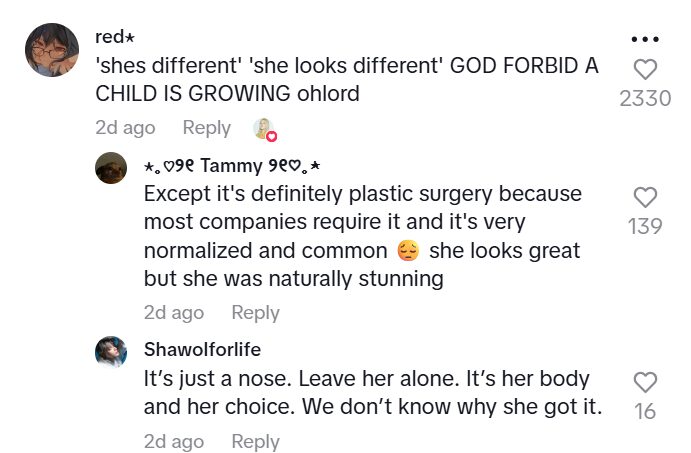Click the '2d ago' timestamp under red's comment
The height and width of the screenshot is (453, 691).
coord(125,128)
